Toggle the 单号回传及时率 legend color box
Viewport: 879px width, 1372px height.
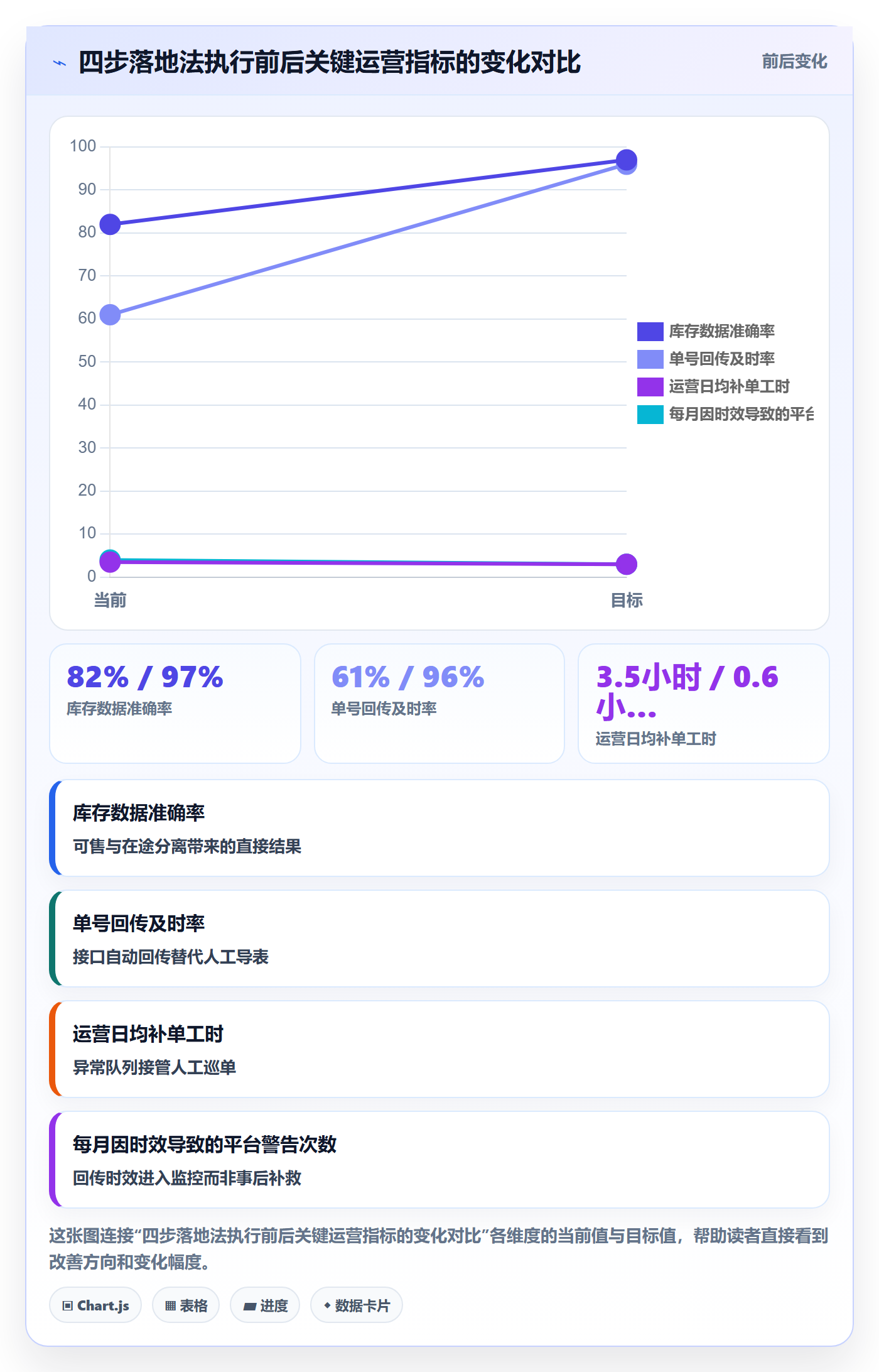650,359
